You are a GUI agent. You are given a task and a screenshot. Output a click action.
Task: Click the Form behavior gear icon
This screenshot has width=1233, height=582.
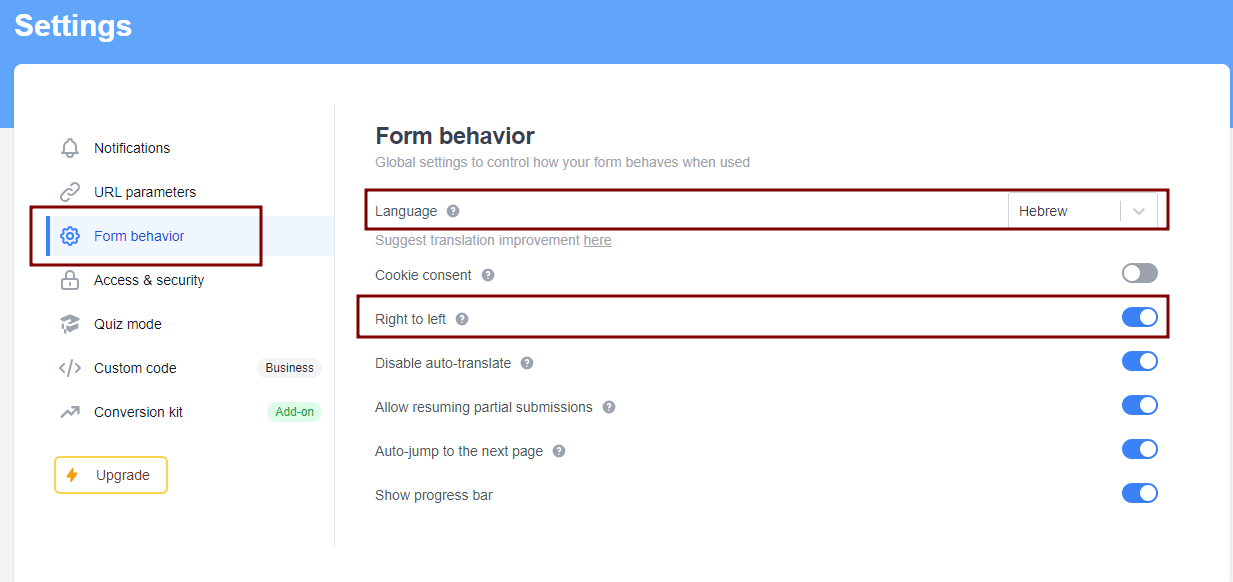pos(70,236)
